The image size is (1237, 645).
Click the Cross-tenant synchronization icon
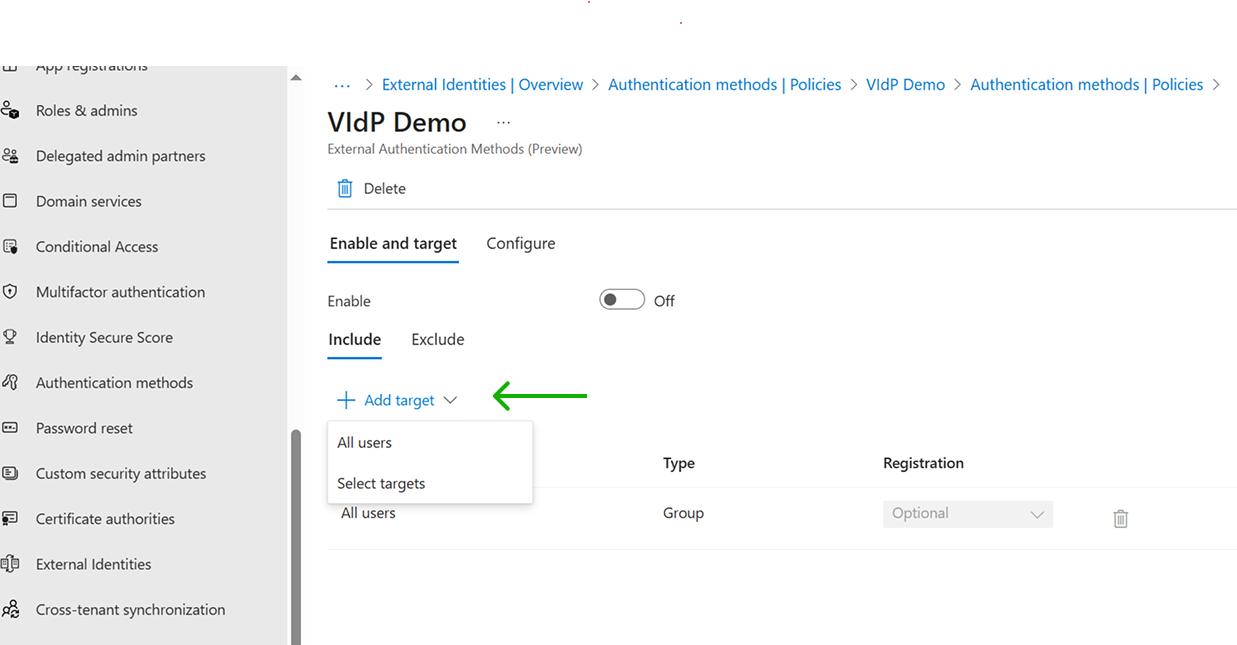pyautogui.click(x=10, y=609)
